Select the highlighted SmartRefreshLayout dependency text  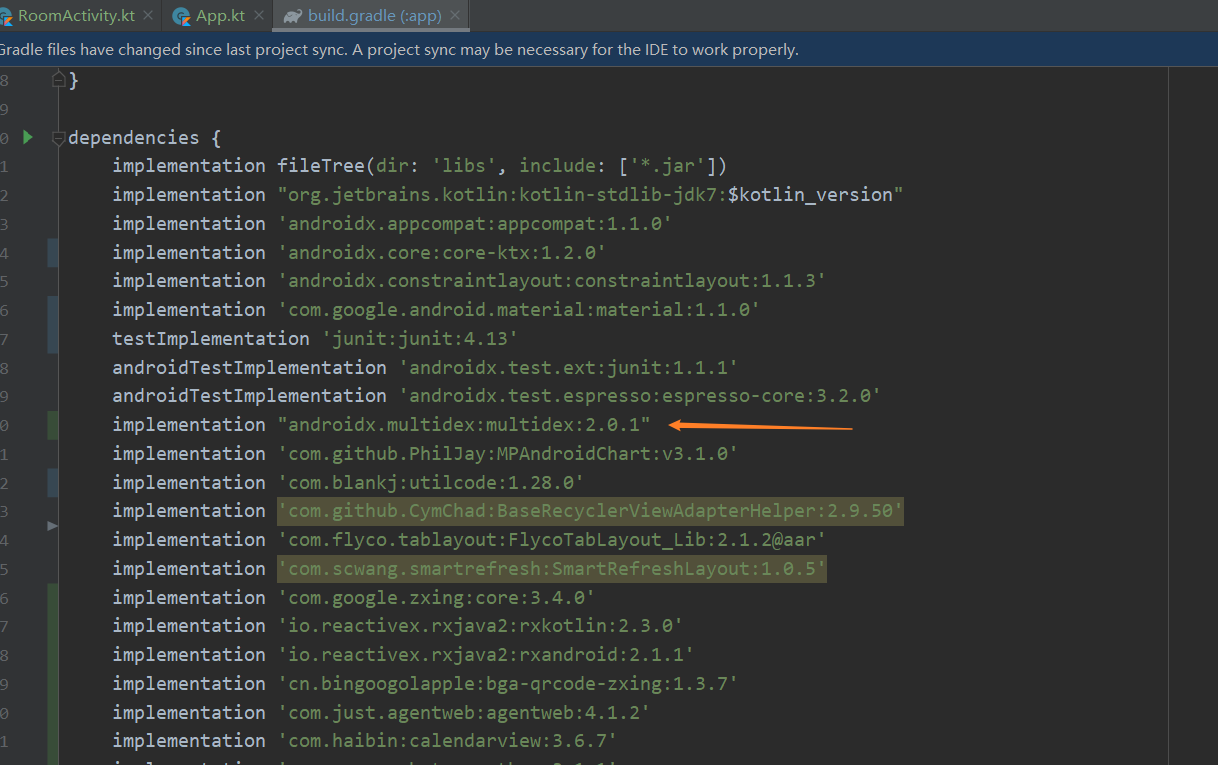pos(550,568)
